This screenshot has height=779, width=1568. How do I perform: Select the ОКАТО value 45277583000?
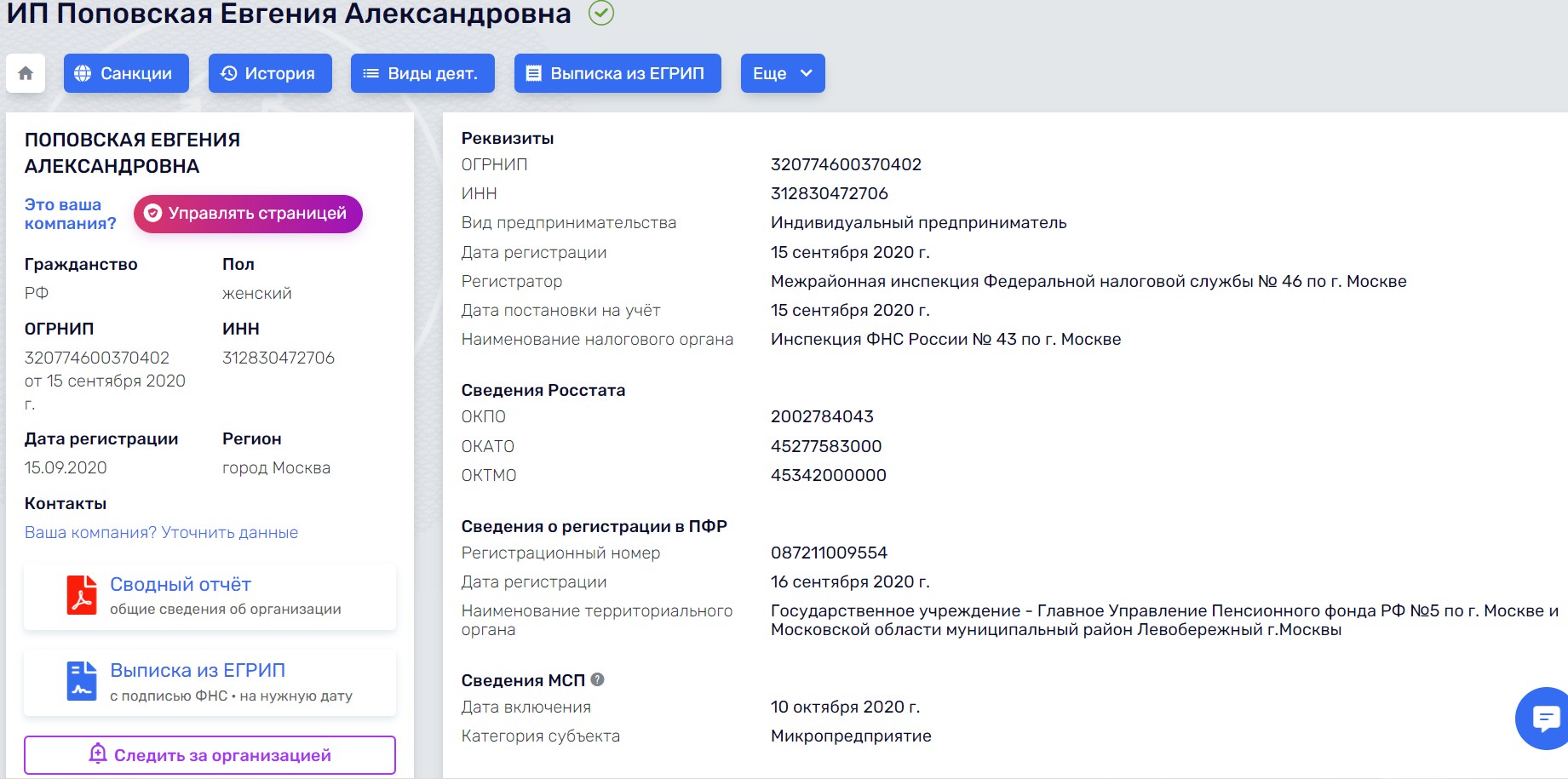(x=826, y=446)
